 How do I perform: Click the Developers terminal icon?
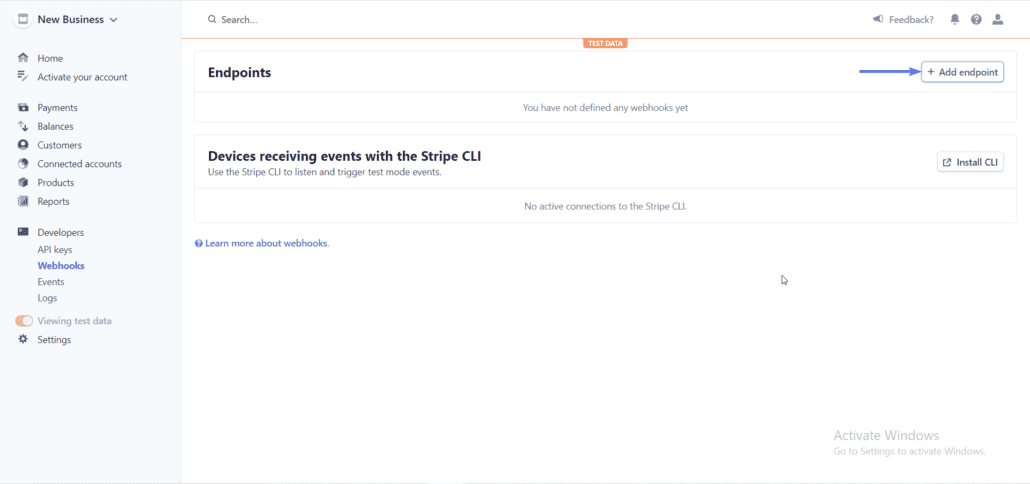coord(23,232)
